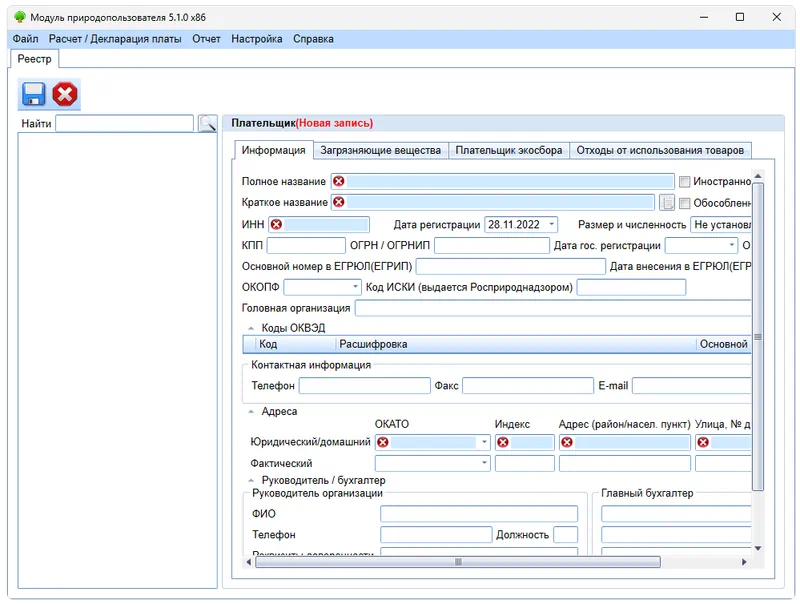800x604 pixels.
Task: Click the error icon in Полное название field
Action: (339, 181)
